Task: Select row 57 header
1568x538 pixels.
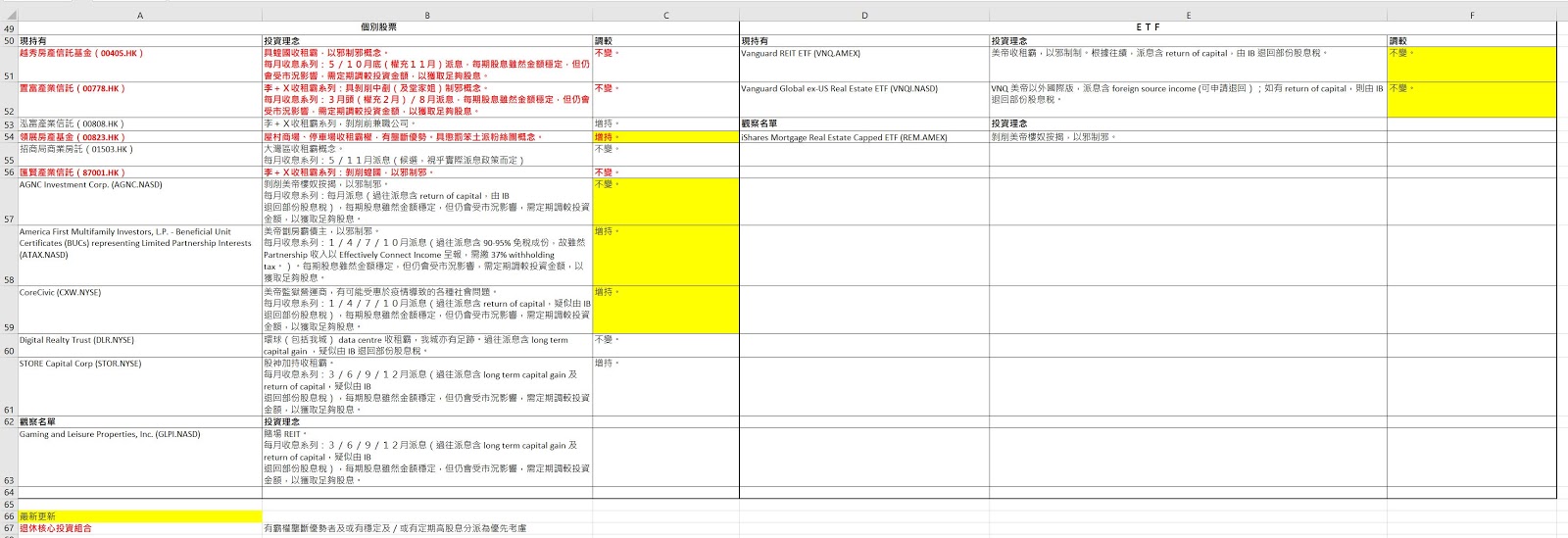Action: point(9,201)
